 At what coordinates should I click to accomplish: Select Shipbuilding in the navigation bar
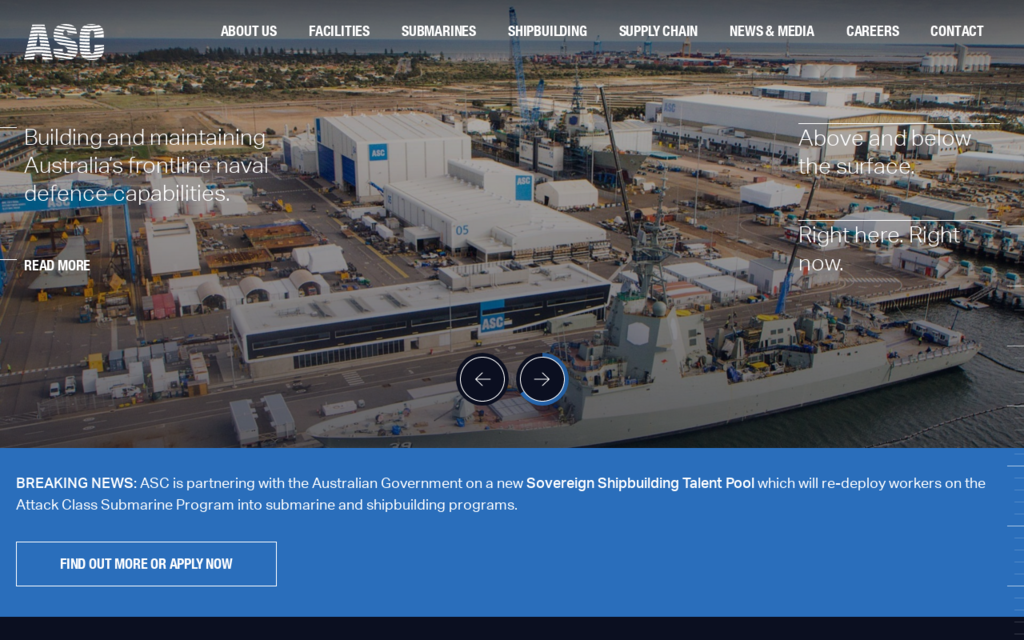pyautogui.click(x=547, y=31)
